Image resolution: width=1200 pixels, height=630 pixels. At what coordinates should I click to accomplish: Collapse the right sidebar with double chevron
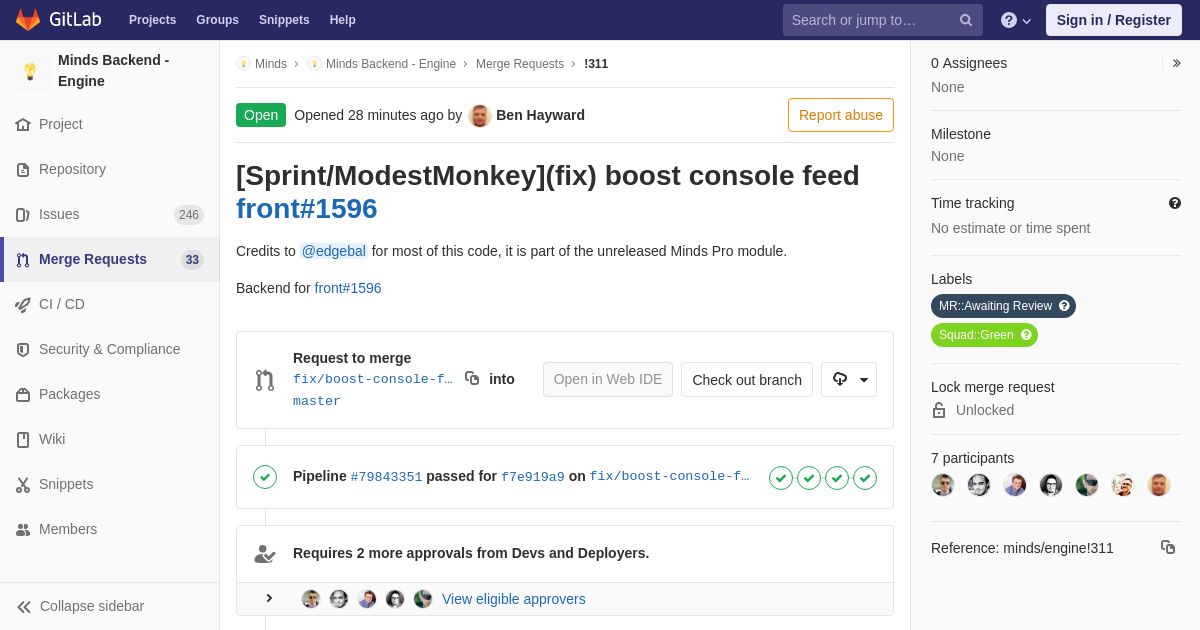pos(1177,63)
